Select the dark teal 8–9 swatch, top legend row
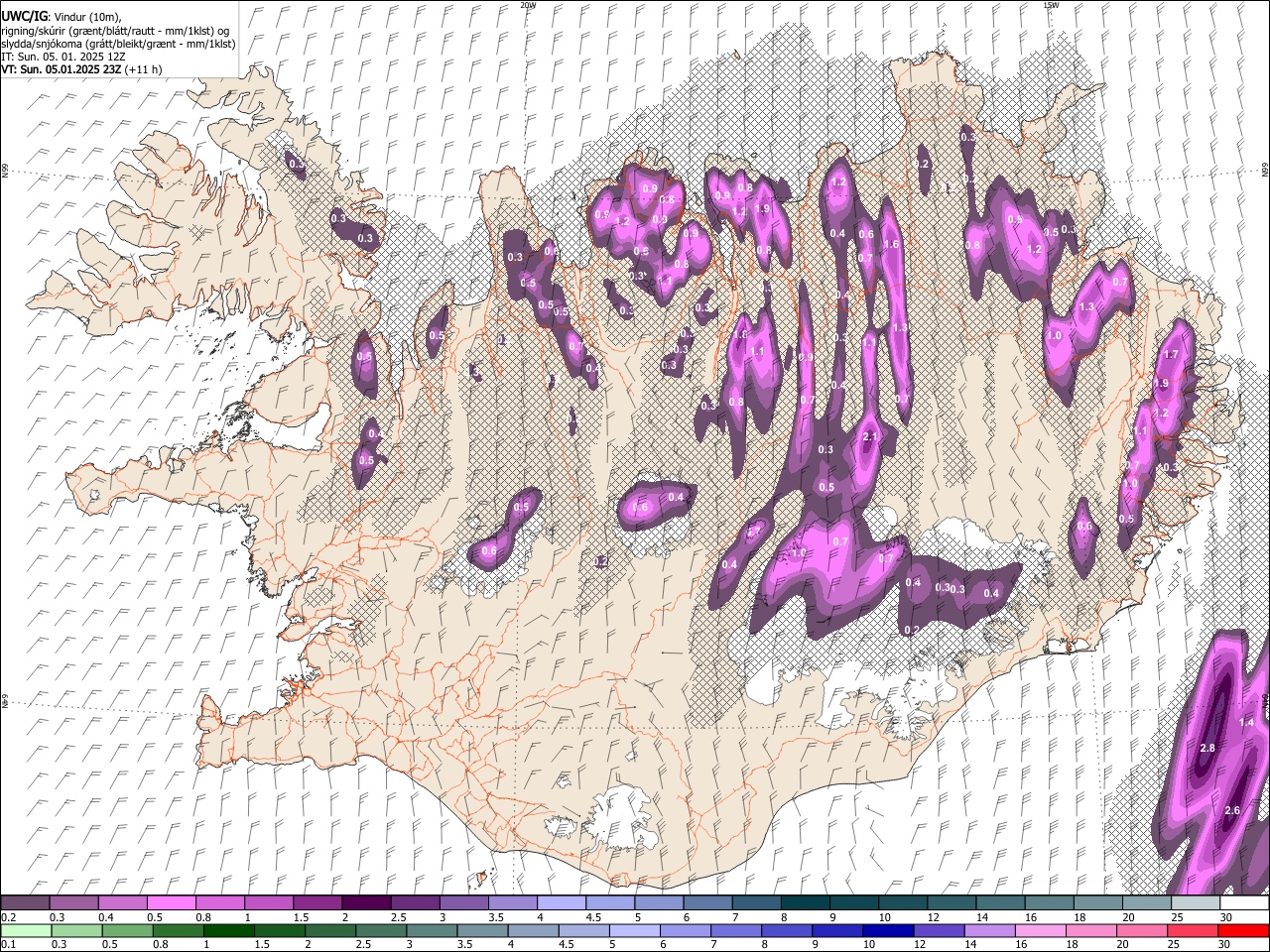Screen dimensions: 1270x952 (806, 903)
